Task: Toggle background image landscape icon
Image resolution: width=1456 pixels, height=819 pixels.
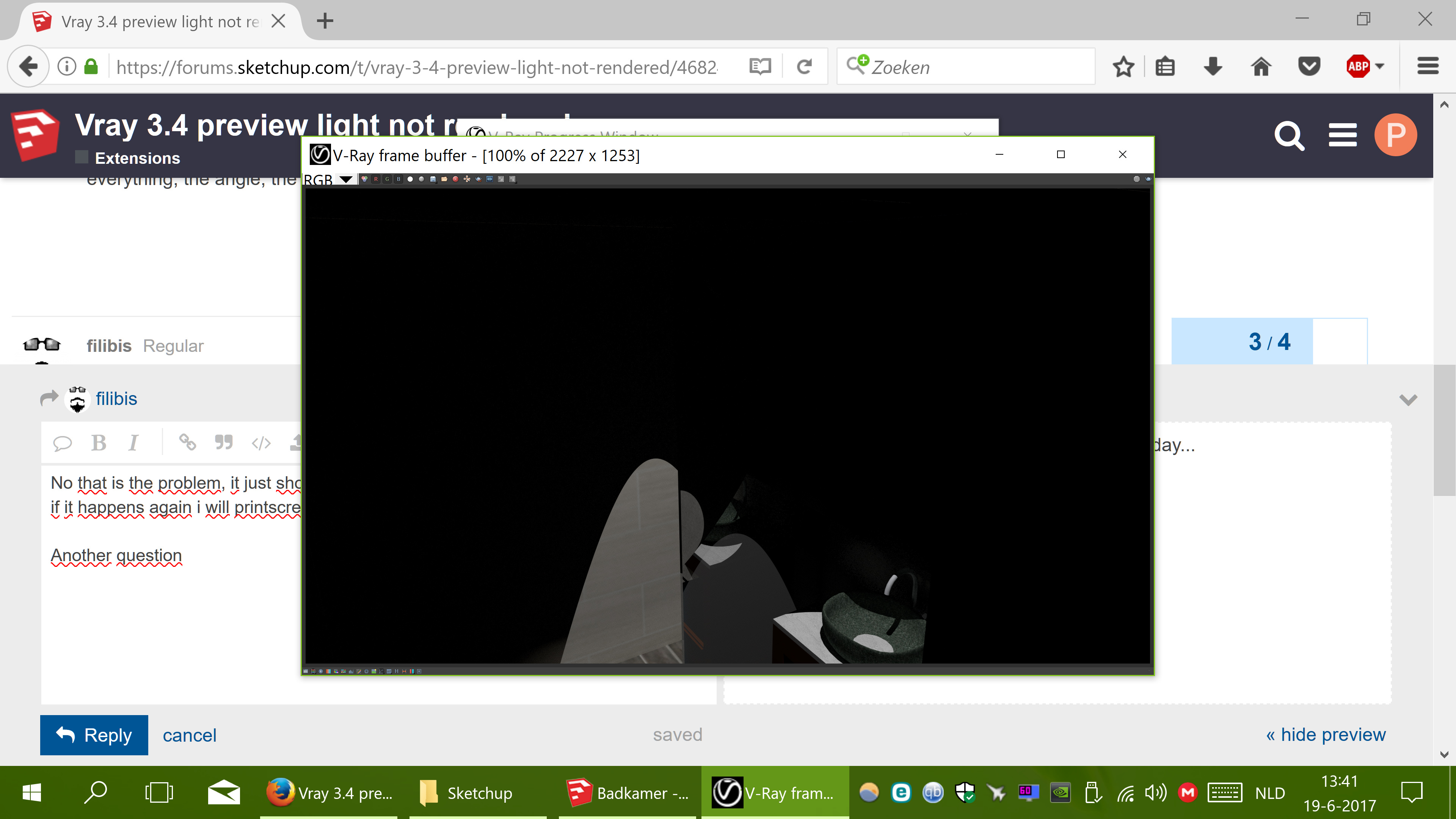Action: 374,672
